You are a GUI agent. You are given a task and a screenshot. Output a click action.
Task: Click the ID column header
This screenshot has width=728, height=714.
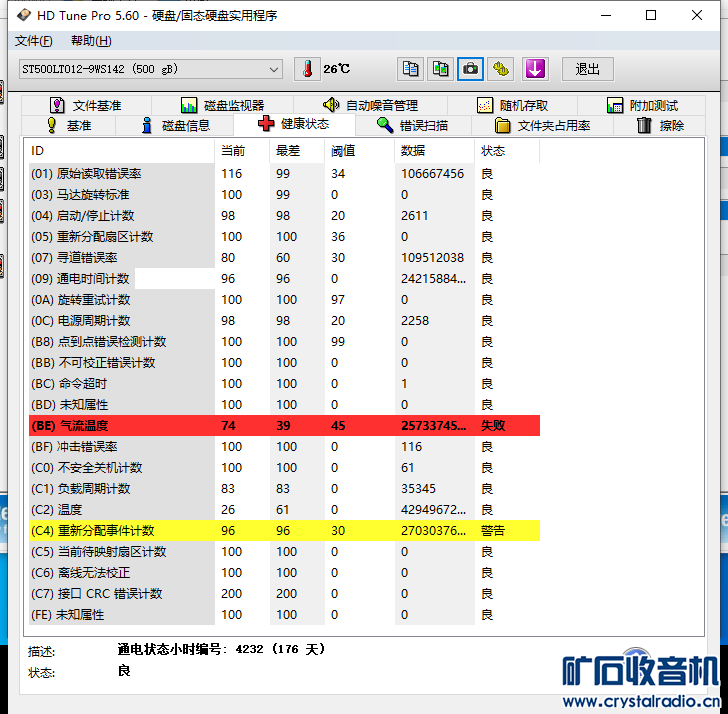pos(121,151)
